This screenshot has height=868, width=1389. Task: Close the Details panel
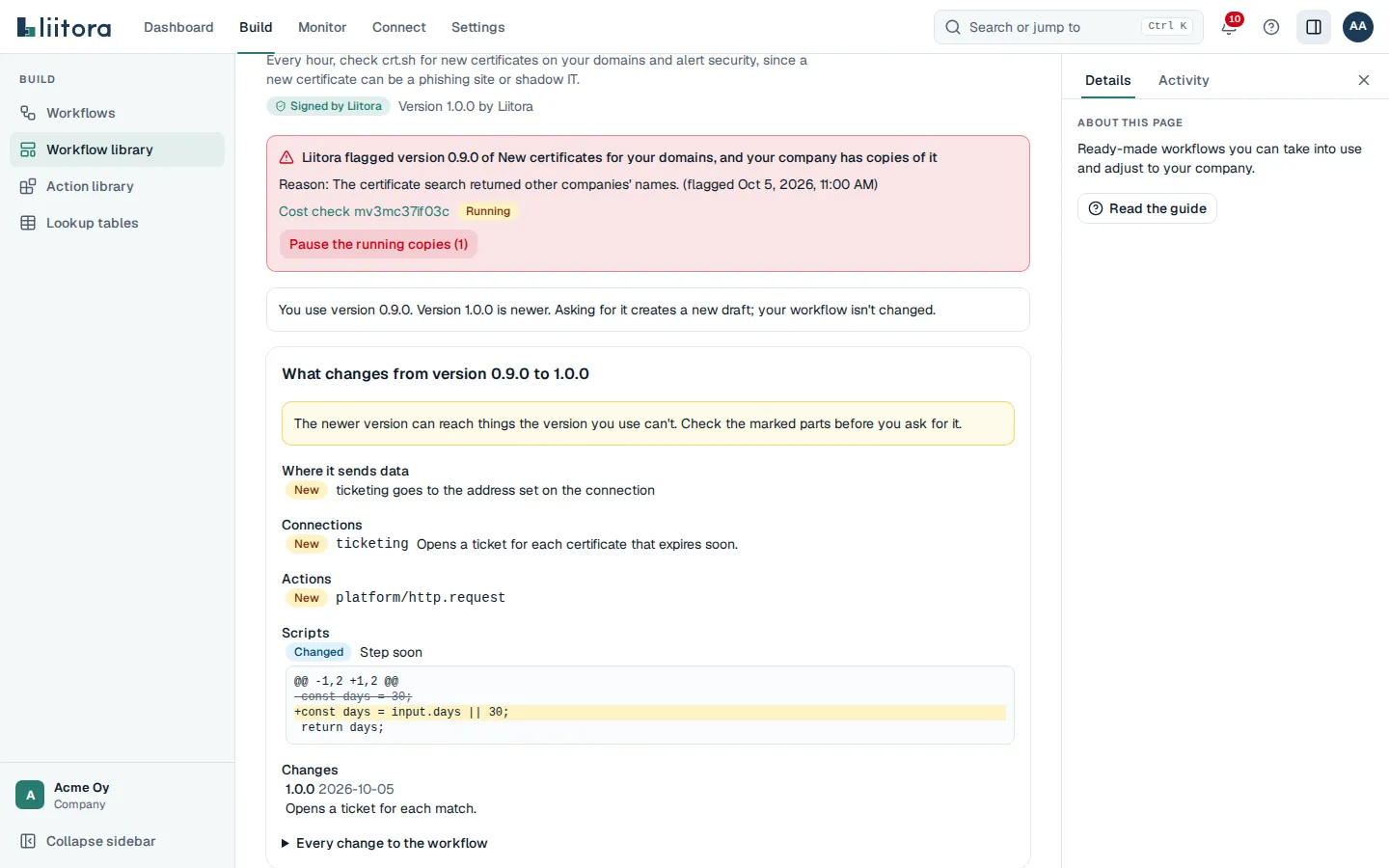pyautogui.click(x=1364, y=80)
